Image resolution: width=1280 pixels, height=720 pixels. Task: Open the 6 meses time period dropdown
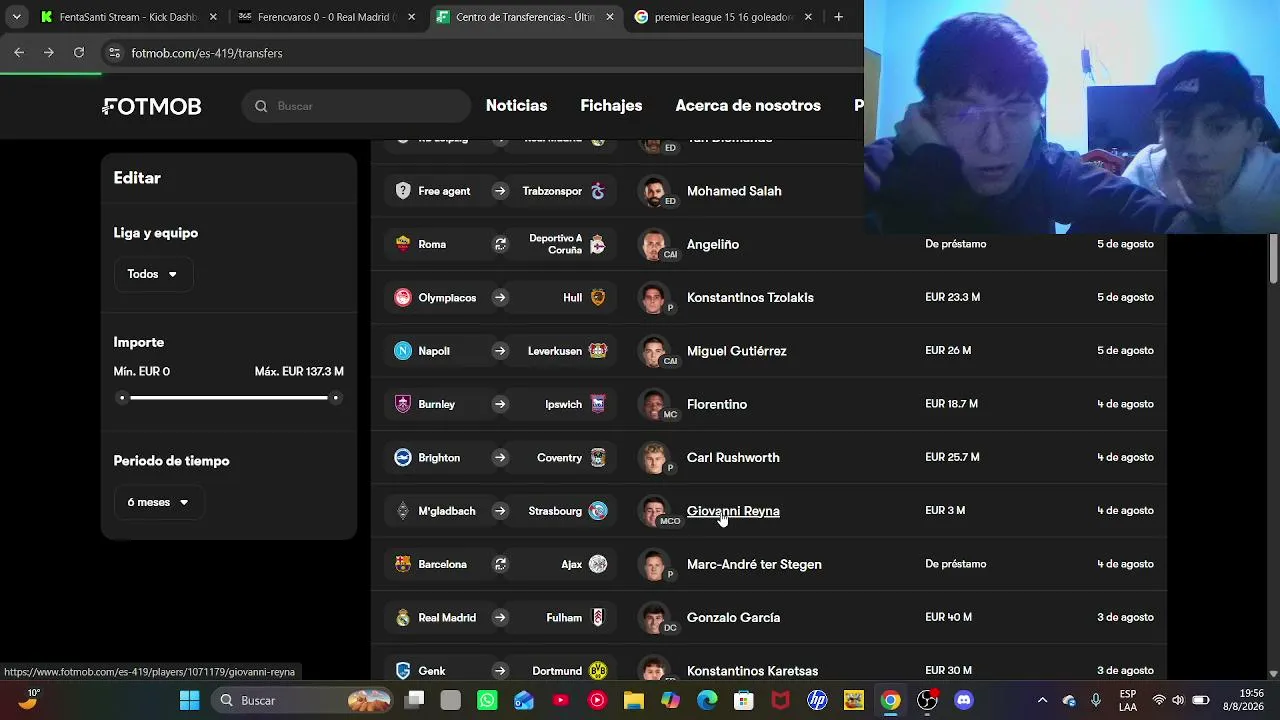pos(158,502)
